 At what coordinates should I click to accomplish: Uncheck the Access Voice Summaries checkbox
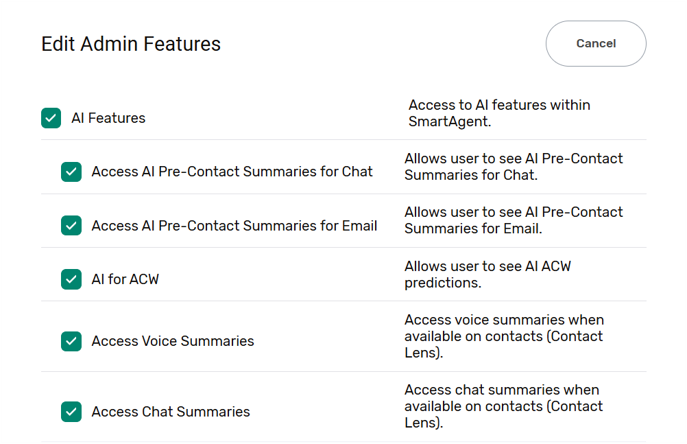click(71, 341)
